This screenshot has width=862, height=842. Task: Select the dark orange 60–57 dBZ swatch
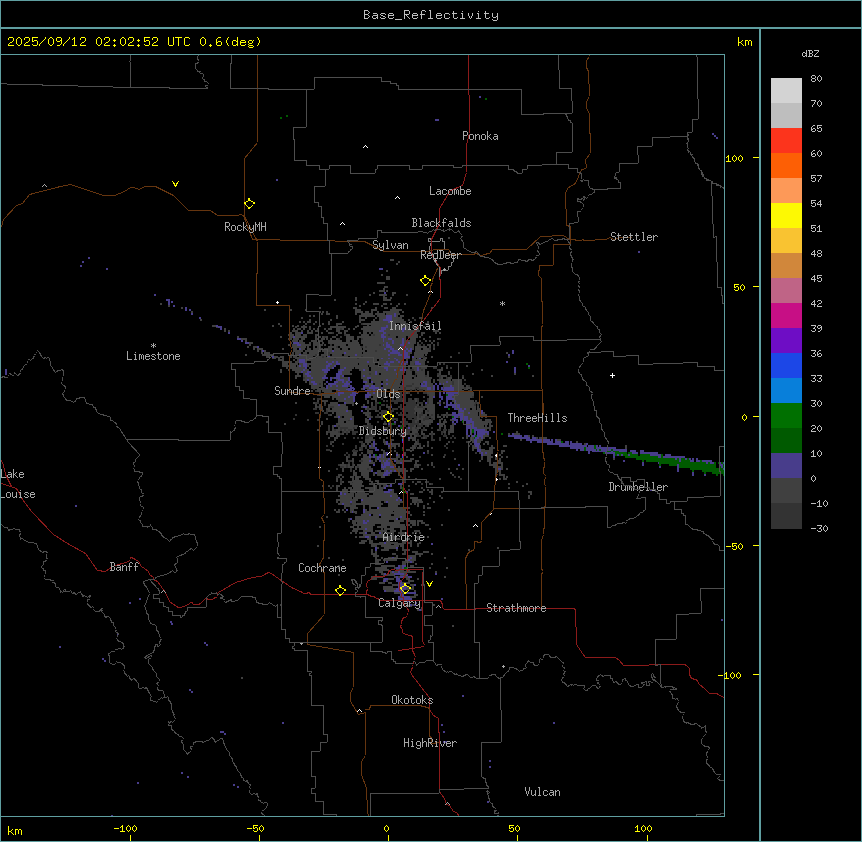coord(786,165)
